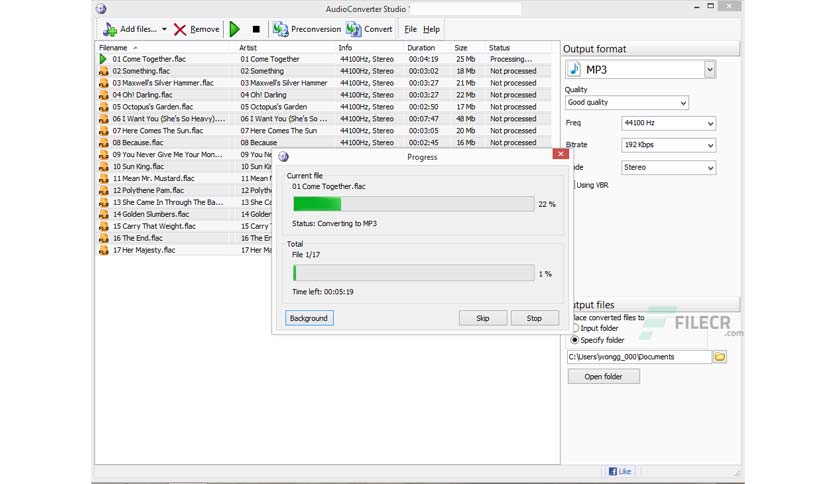Click the Facebook Like button in status bar

click(620, 471)
